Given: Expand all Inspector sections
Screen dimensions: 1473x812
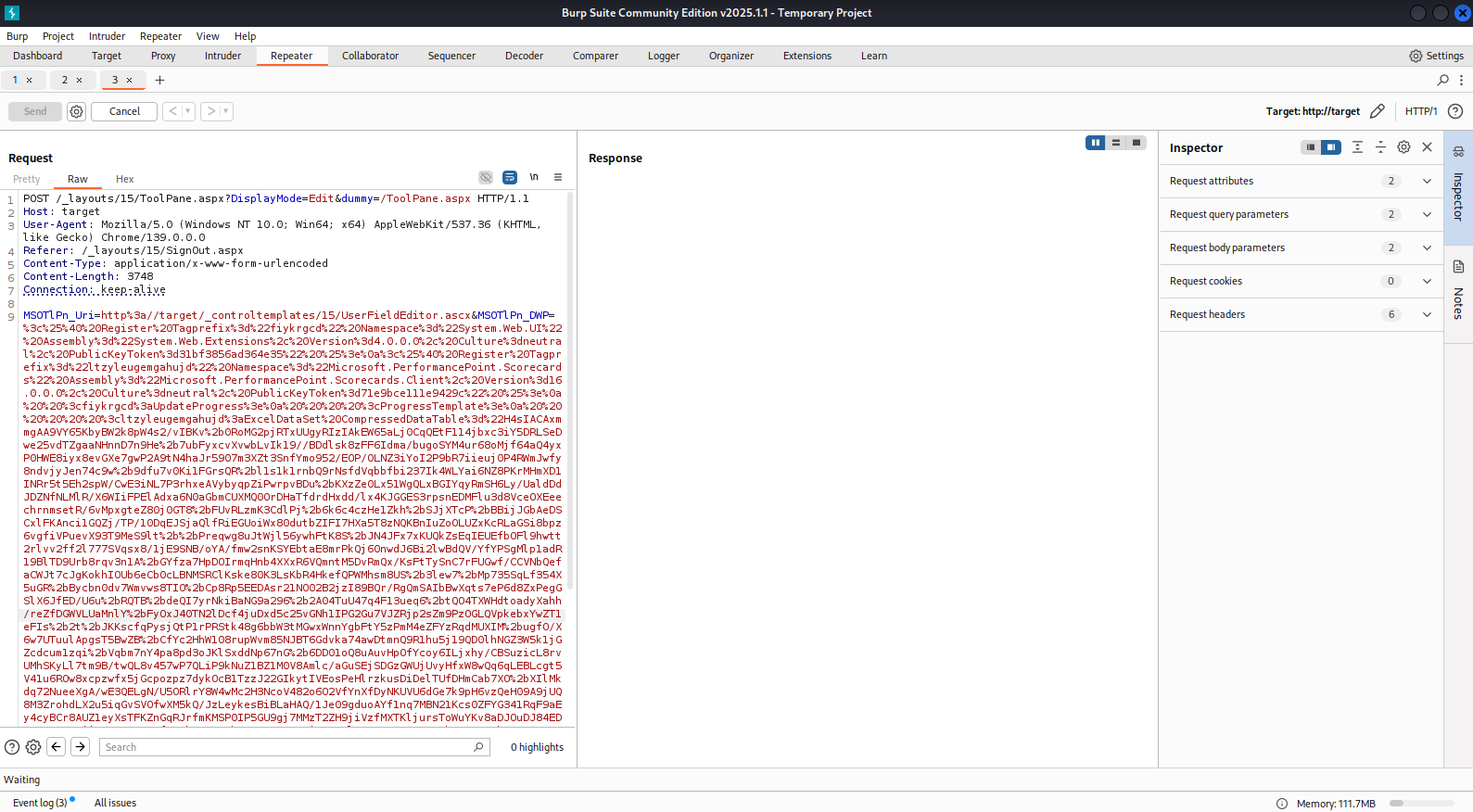Looking at the screenshot, I should (x=1357, y=147).
